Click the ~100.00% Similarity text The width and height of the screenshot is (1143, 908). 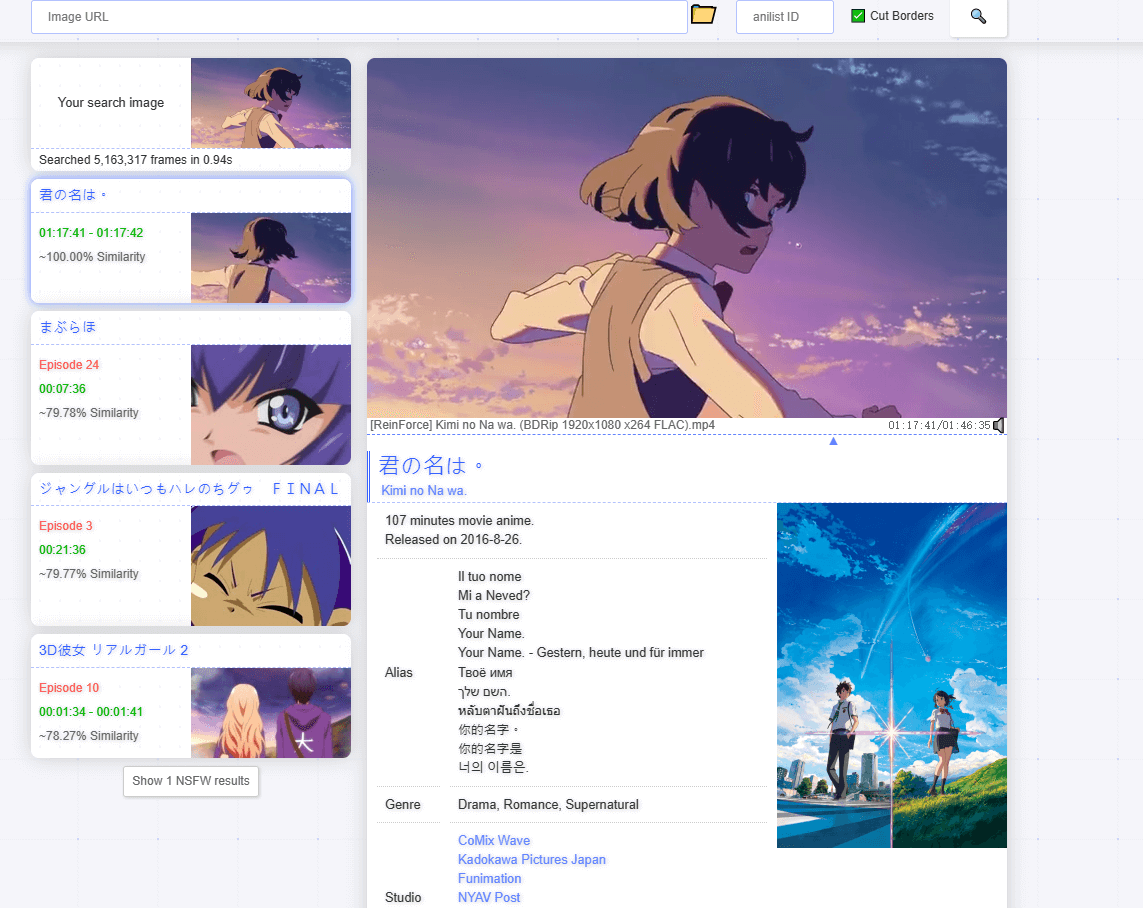(x=92, y=257)
